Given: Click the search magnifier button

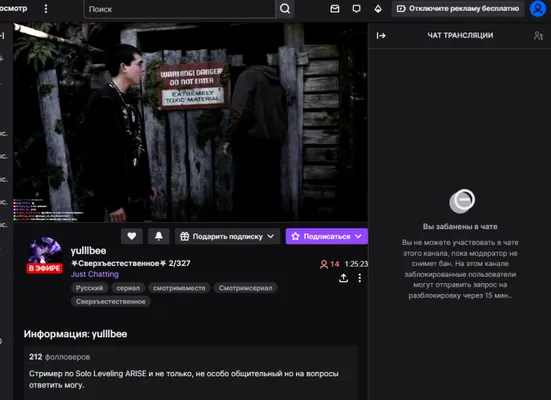Looking at the screenshot, I should [285, 9].
